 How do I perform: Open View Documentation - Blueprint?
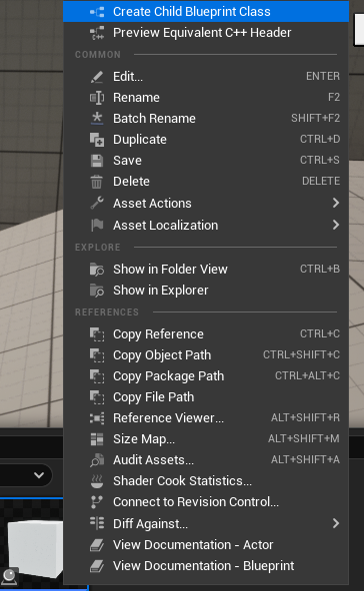pos(206,566)
